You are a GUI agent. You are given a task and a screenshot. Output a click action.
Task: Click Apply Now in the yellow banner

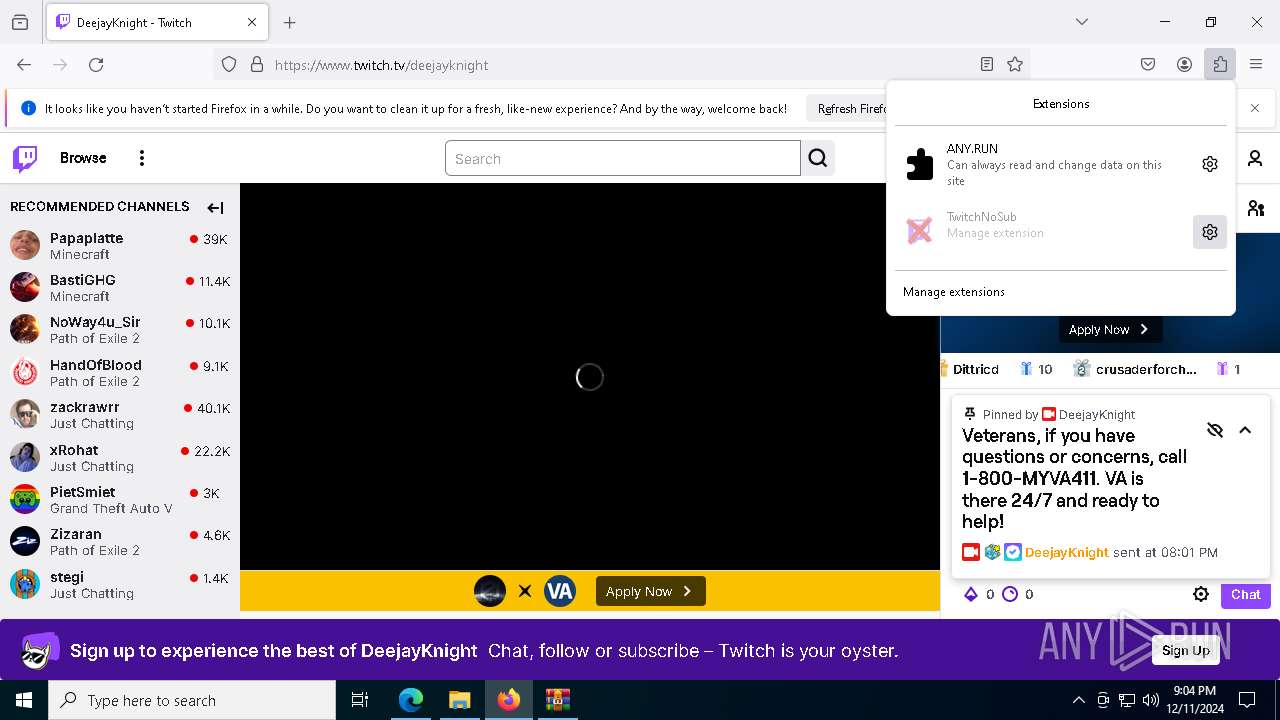pos(651,591)
